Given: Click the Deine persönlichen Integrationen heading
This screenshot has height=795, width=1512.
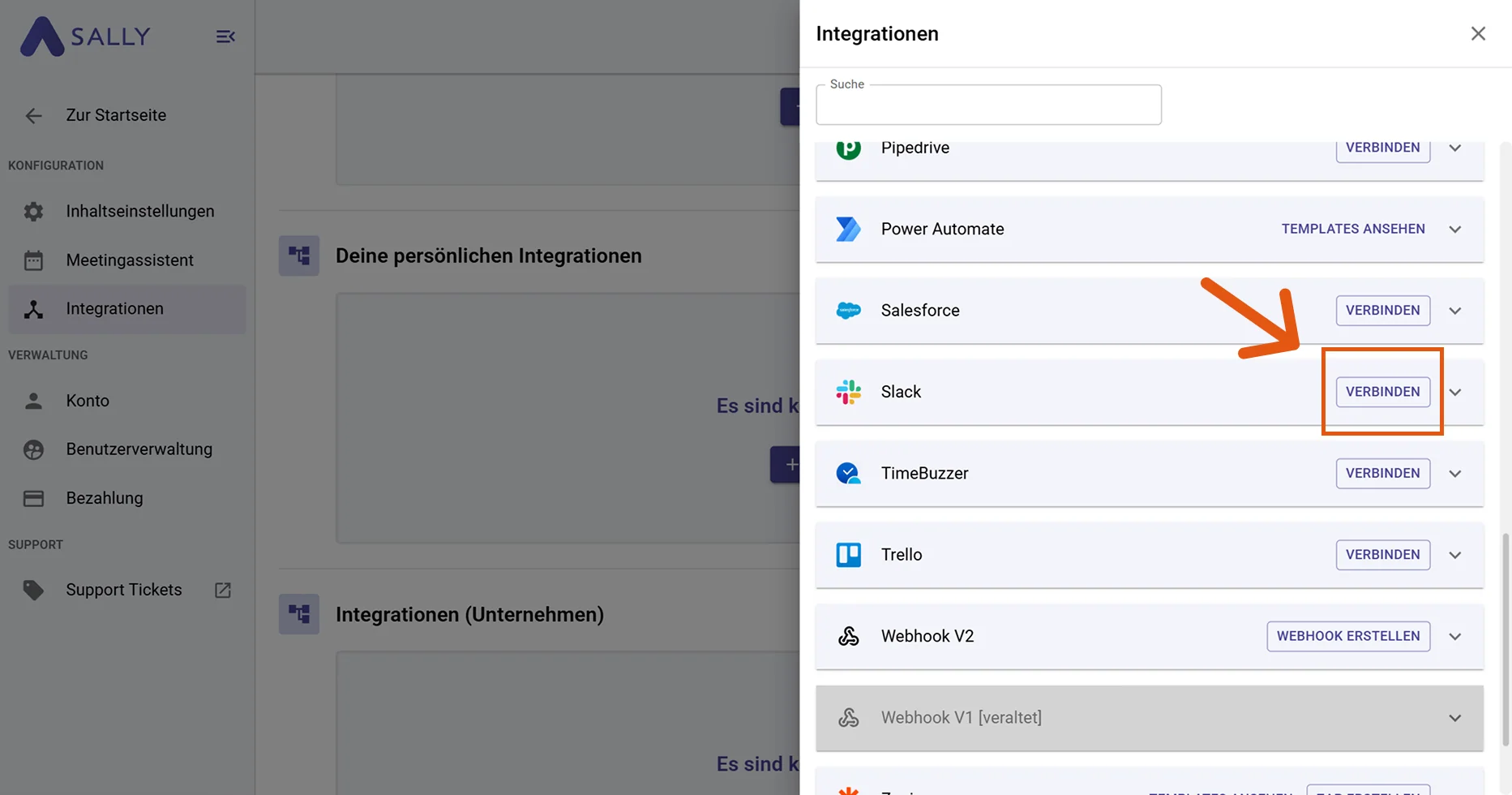Looking at the screenshot, I should coord(489,256).
